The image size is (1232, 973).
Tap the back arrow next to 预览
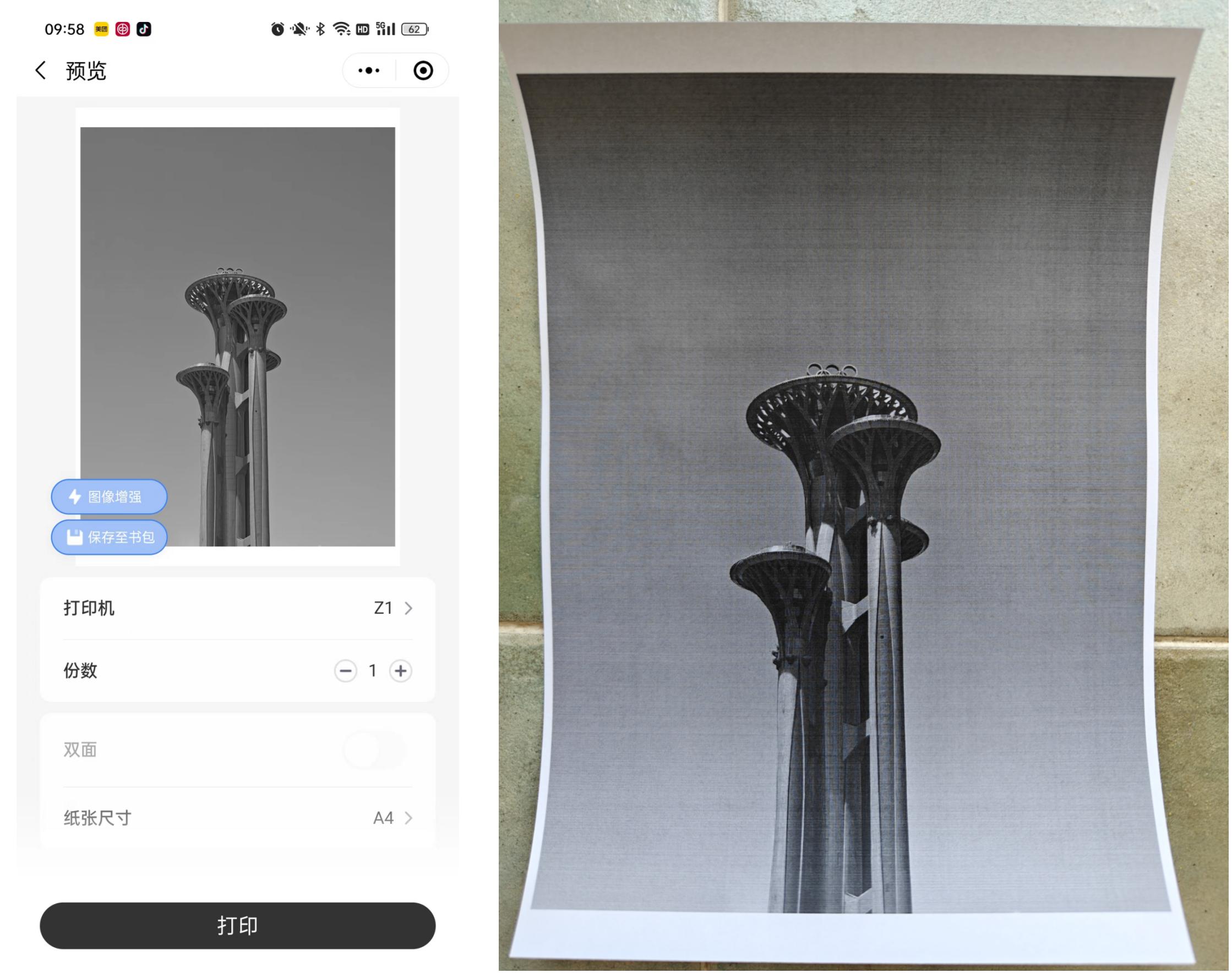tap(40, 70)
